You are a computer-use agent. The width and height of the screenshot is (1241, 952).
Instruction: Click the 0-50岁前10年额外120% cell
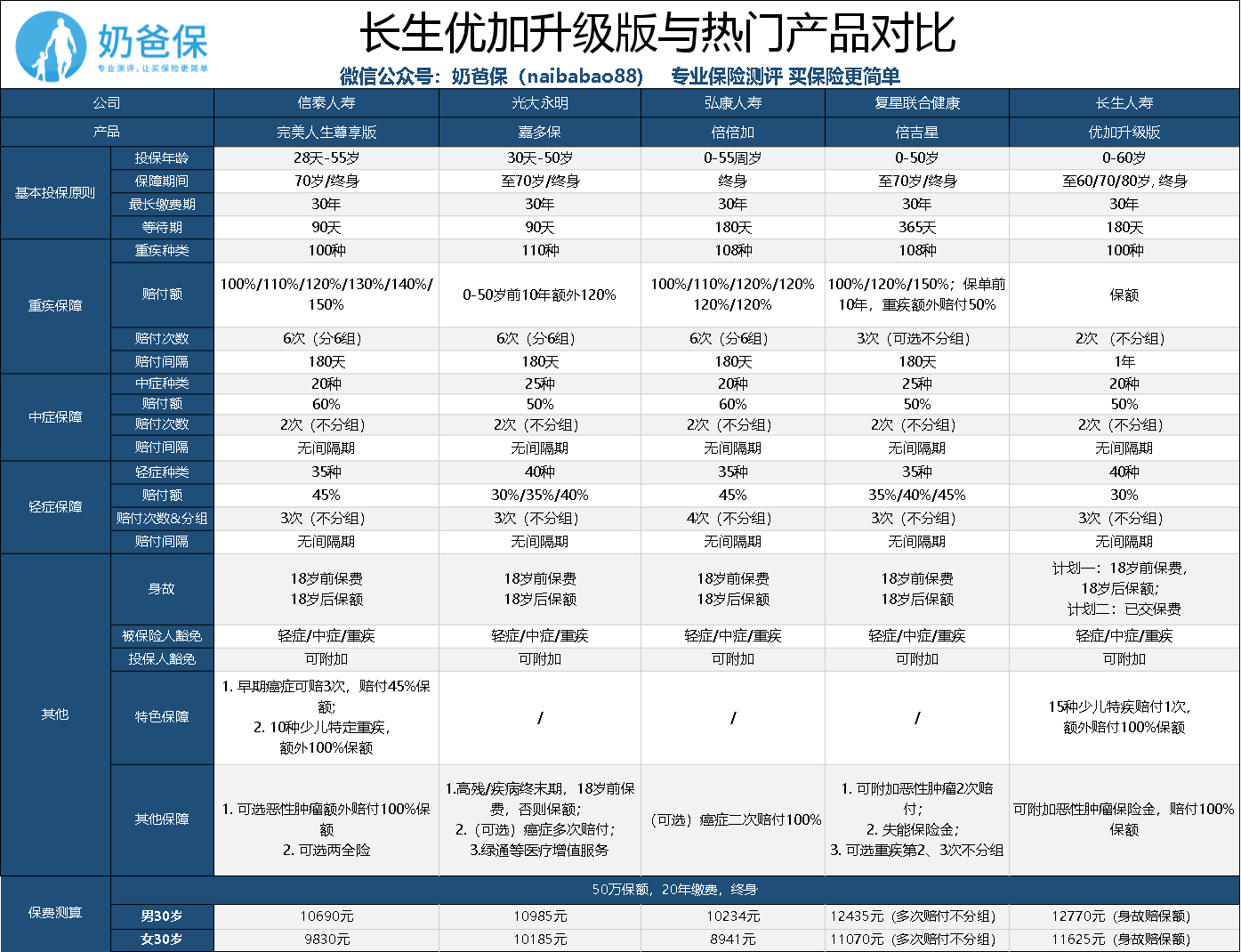(x=540, y=294)
